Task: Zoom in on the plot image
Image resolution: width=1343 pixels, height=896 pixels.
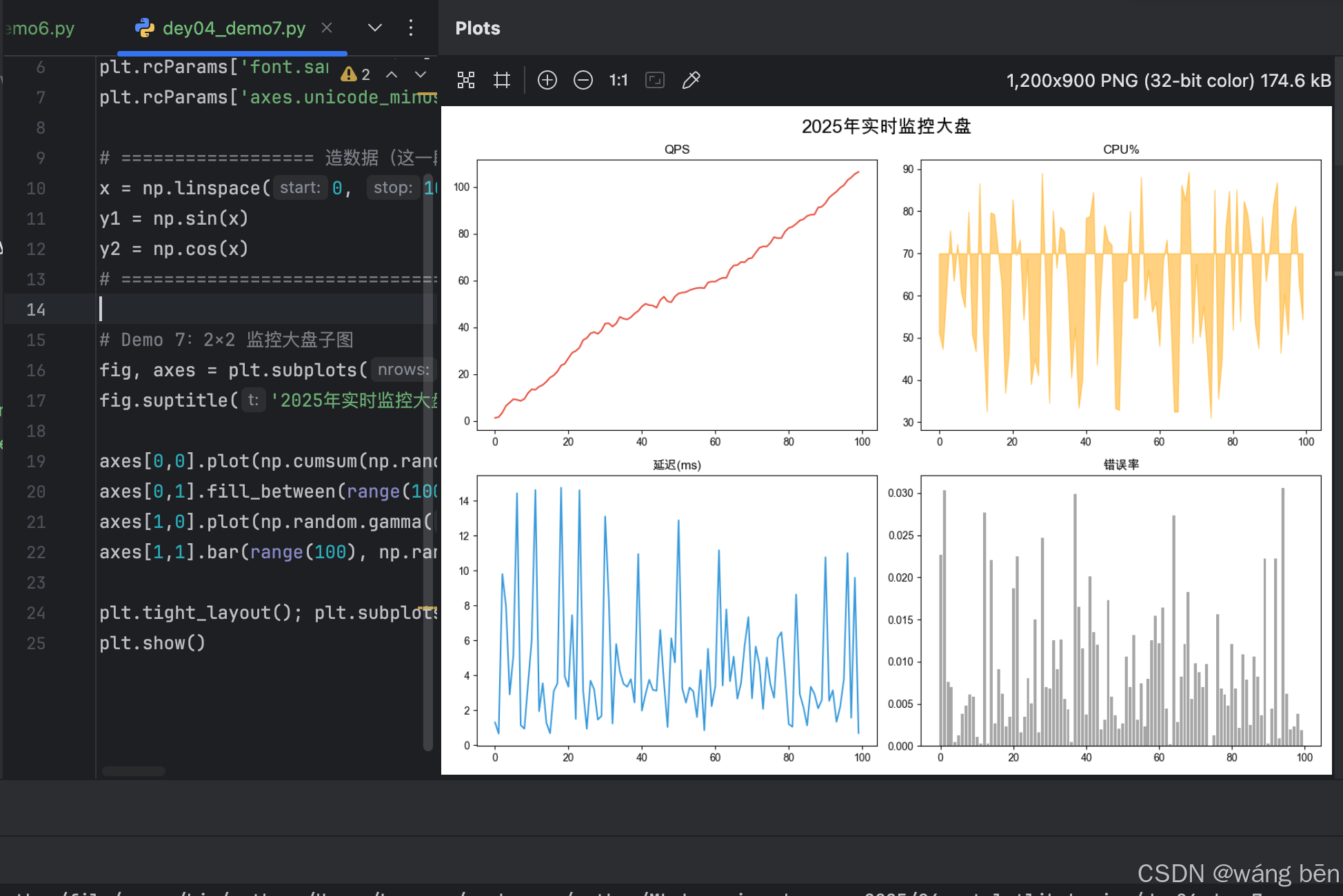Action: pos(547,81)
